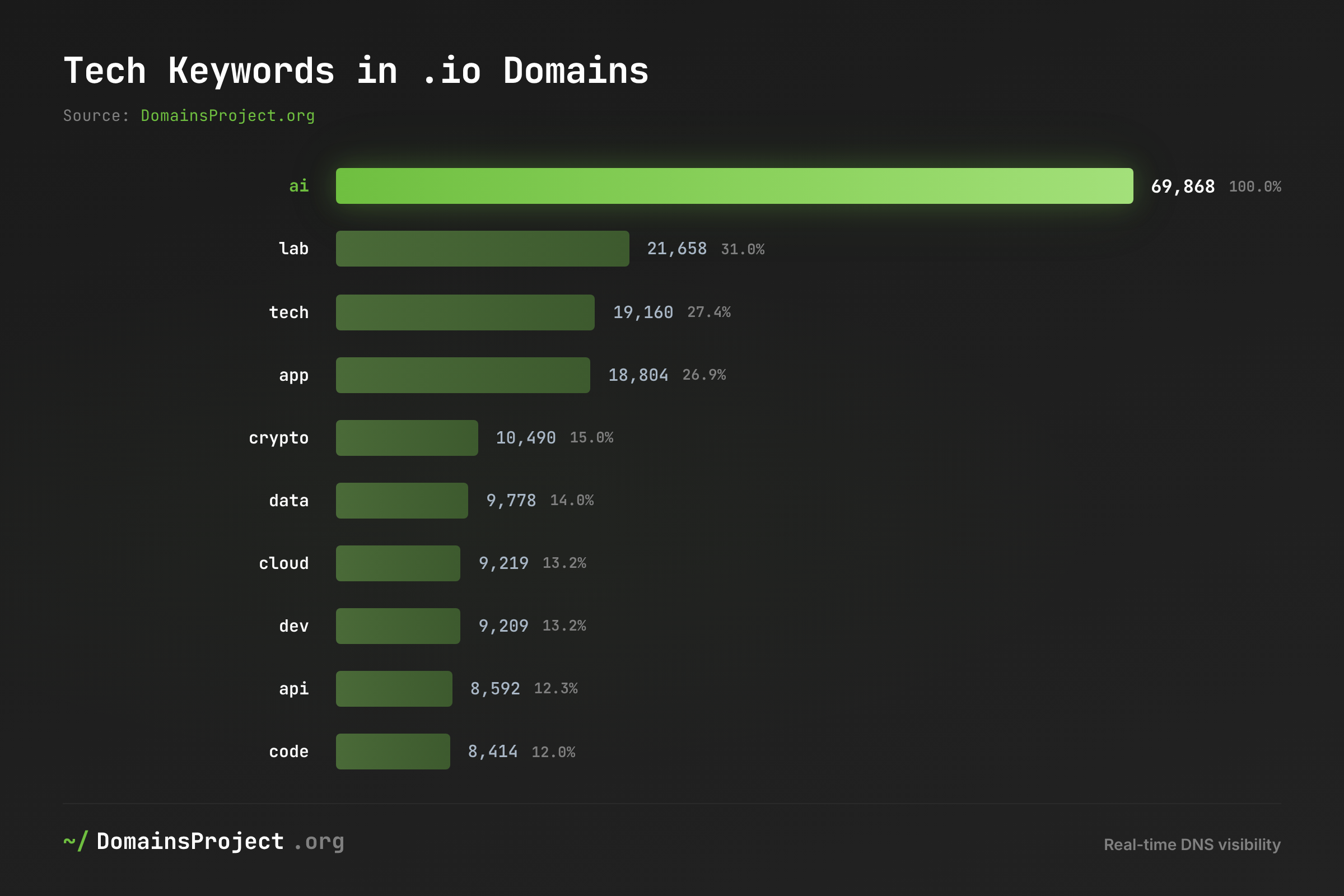This screenshot has width=1344, height=896.
Task: Click the value 9,778
Action: click(511, 501)
